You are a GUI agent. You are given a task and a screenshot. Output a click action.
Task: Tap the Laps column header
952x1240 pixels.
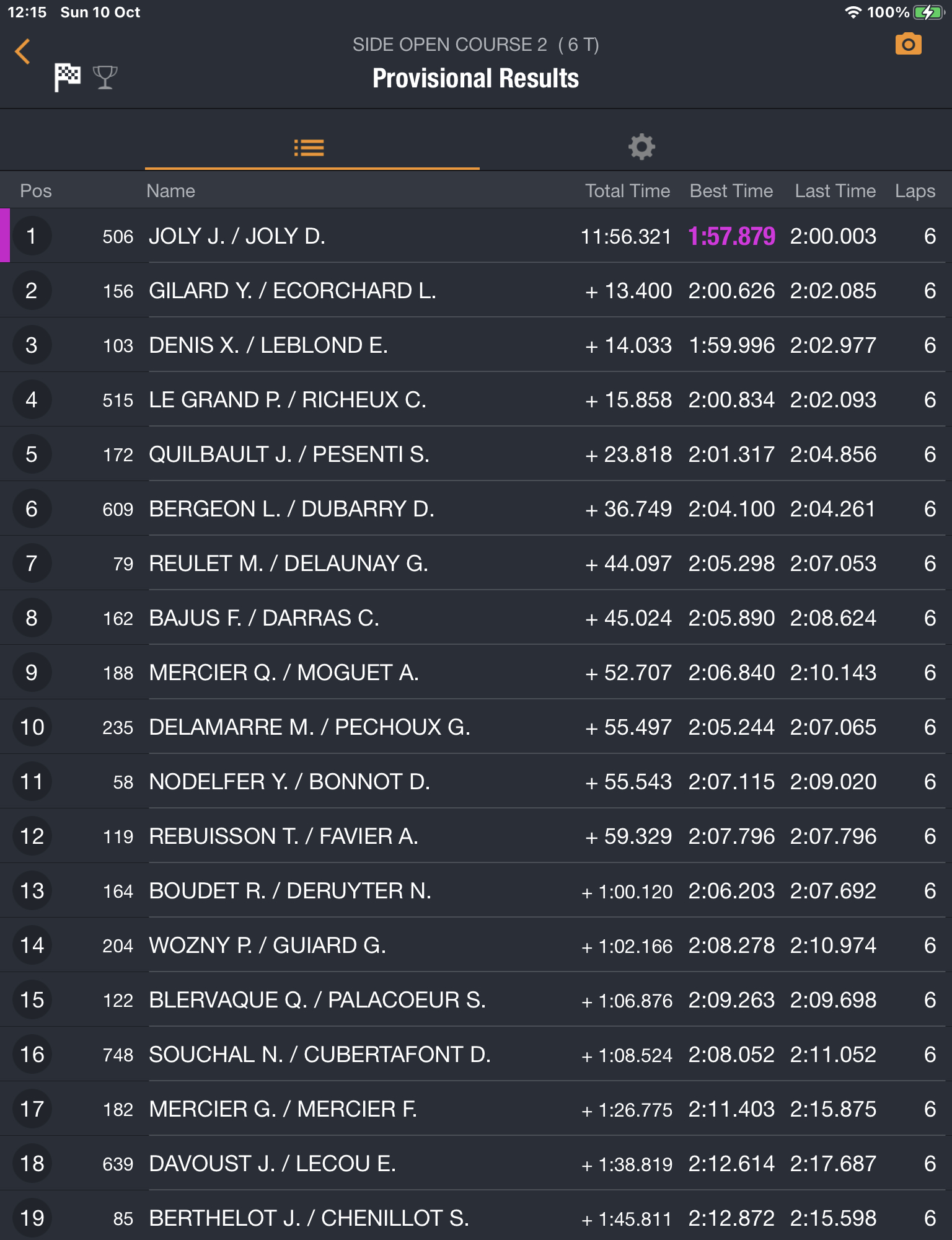(x=915, y=191)
